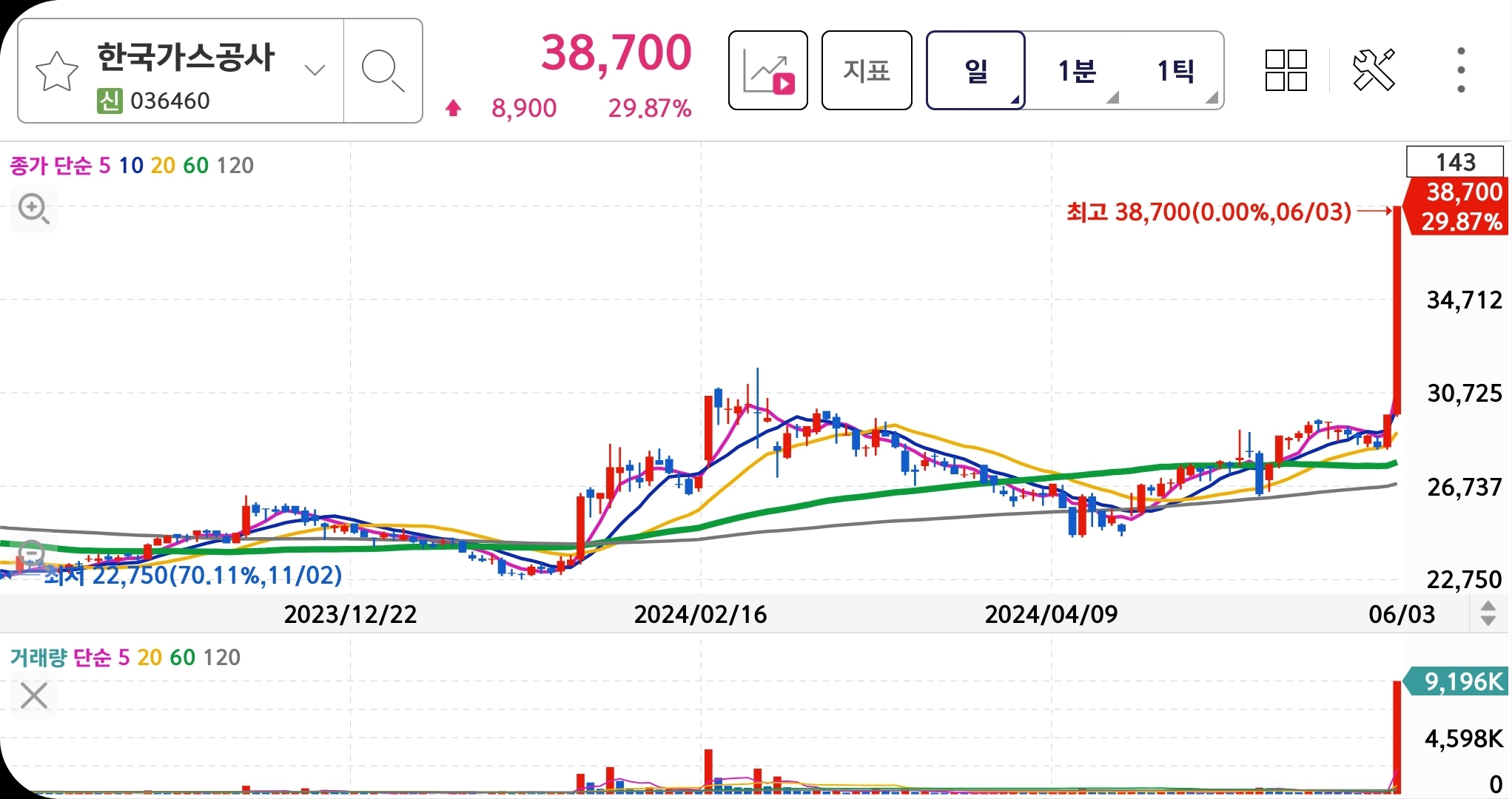The height and width of the screenshot is (799, 1512).
Task: Click the 06/03 date axis label
Action: point(1402,614)
